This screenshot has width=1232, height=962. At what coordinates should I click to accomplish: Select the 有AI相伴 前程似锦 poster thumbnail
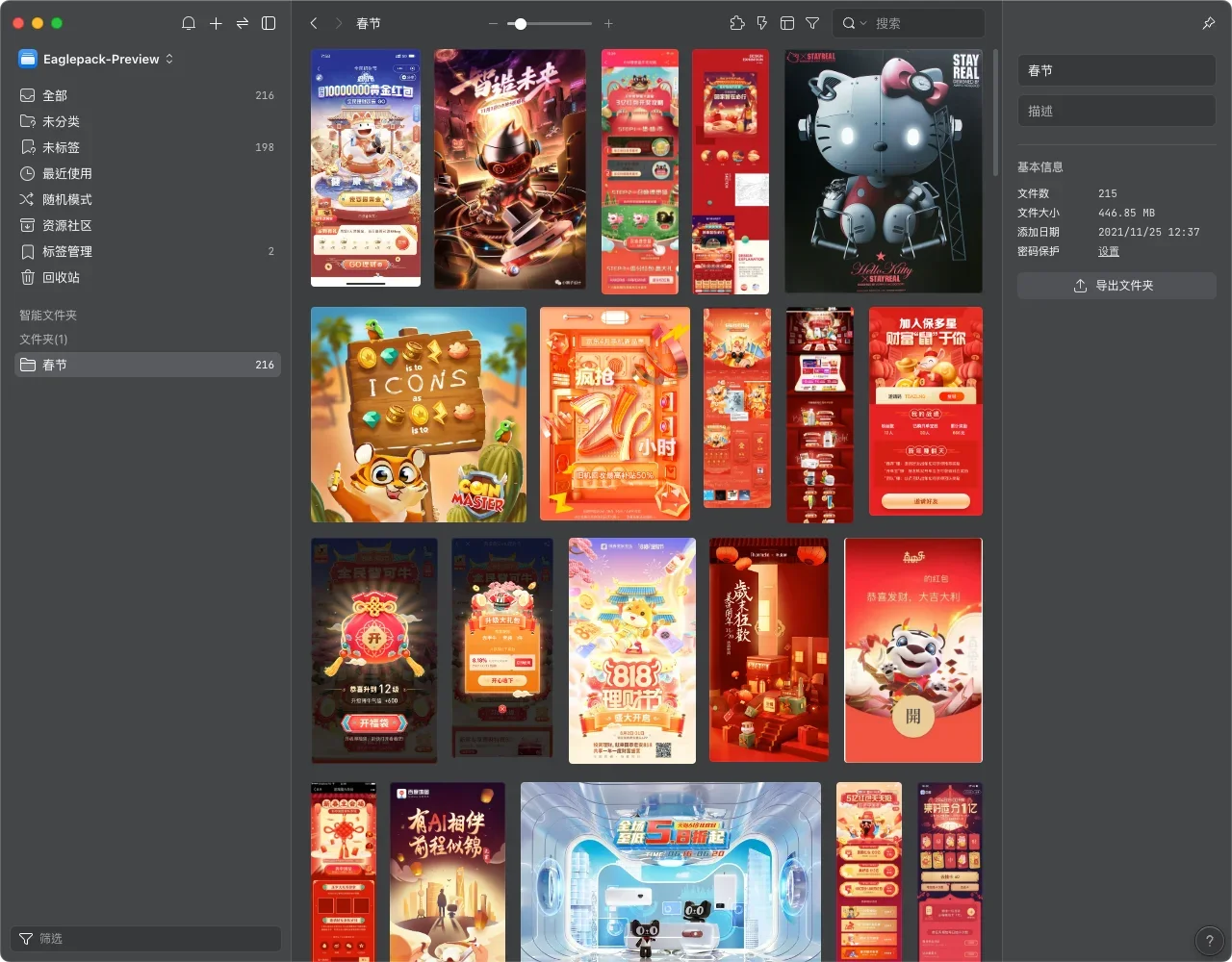click(448, 872)
